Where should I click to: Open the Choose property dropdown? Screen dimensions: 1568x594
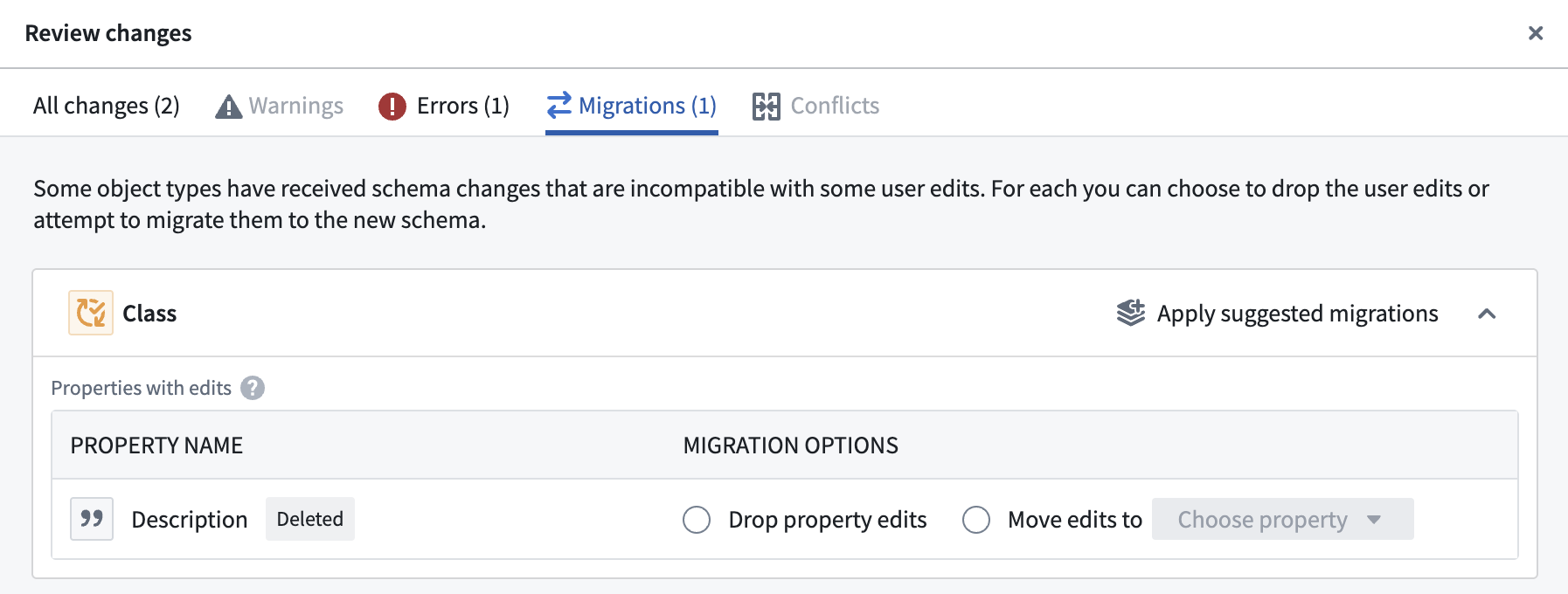(1282, 519)
